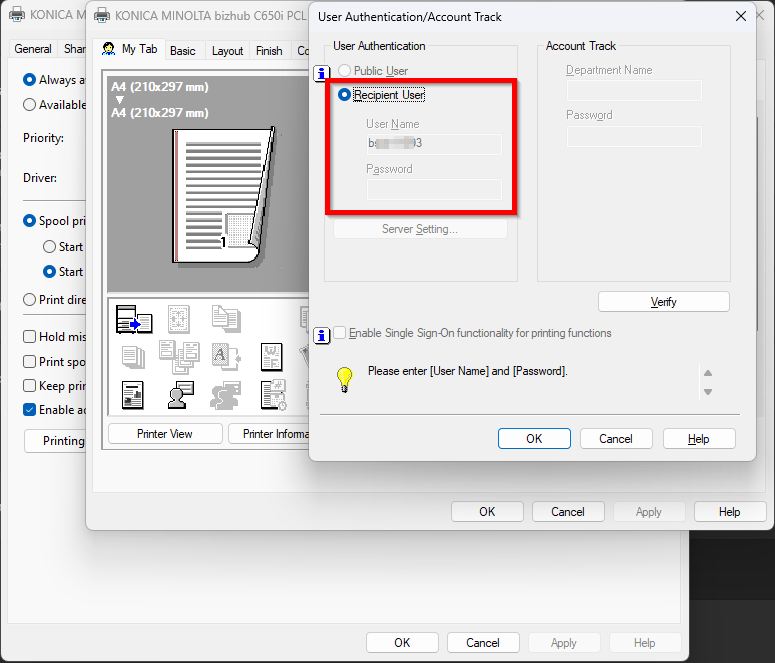775x663 pixels.
Task: Click the Password field under Recipient User
Action: [434, 189]
